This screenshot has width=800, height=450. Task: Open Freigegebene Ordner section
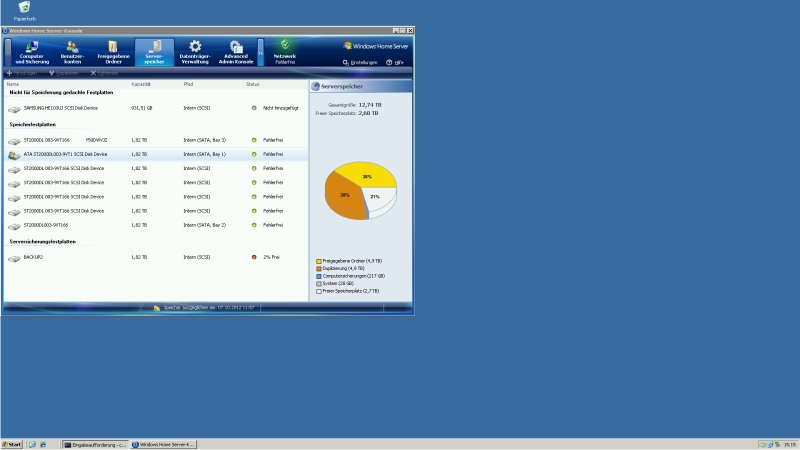pos(113,51)
